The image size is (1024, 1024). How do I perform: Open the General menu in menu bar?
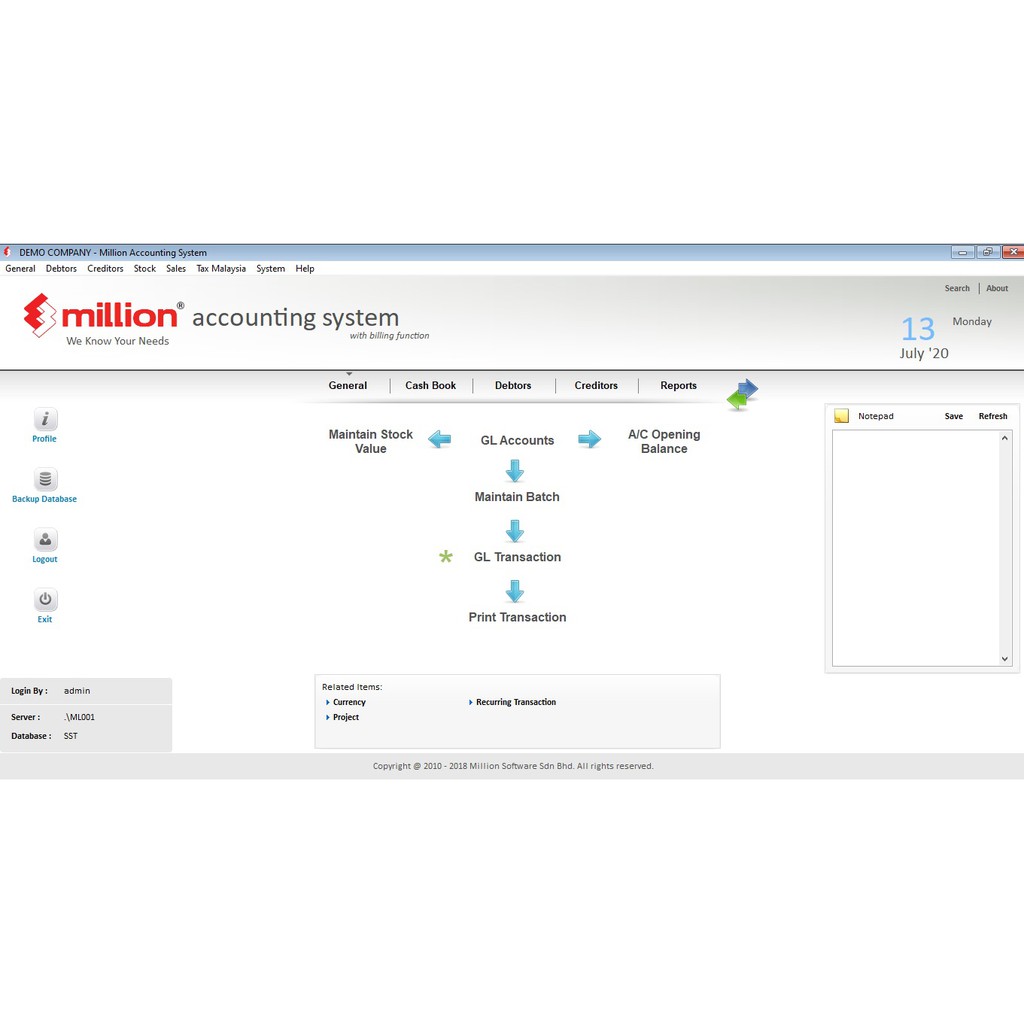coord(20,269)
